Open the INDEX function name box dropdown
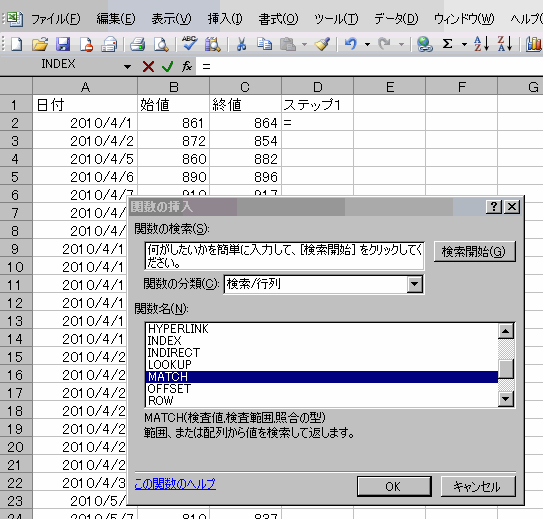 [127, 66]
